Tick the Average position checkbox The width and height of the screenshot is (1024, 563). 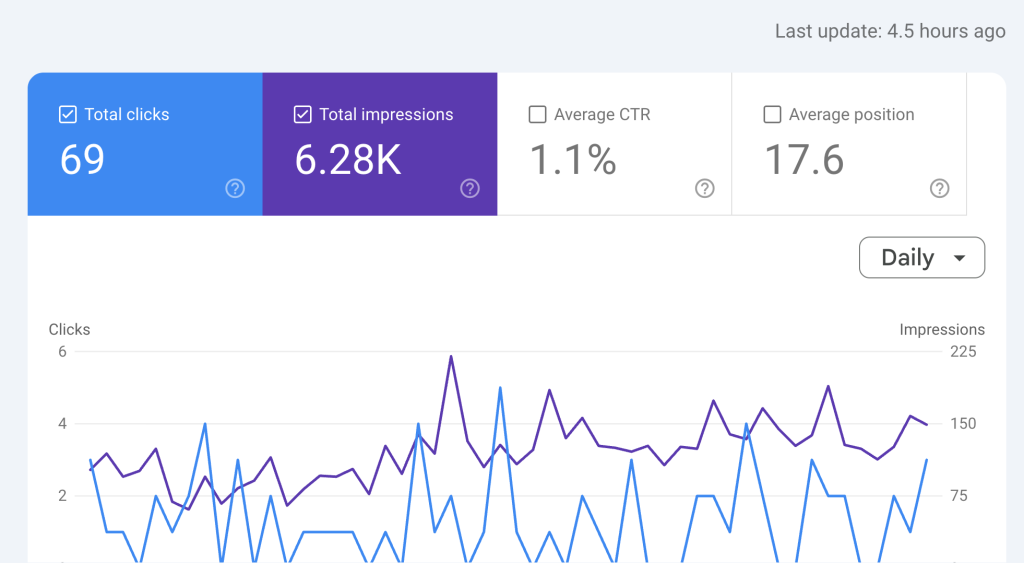772,115
